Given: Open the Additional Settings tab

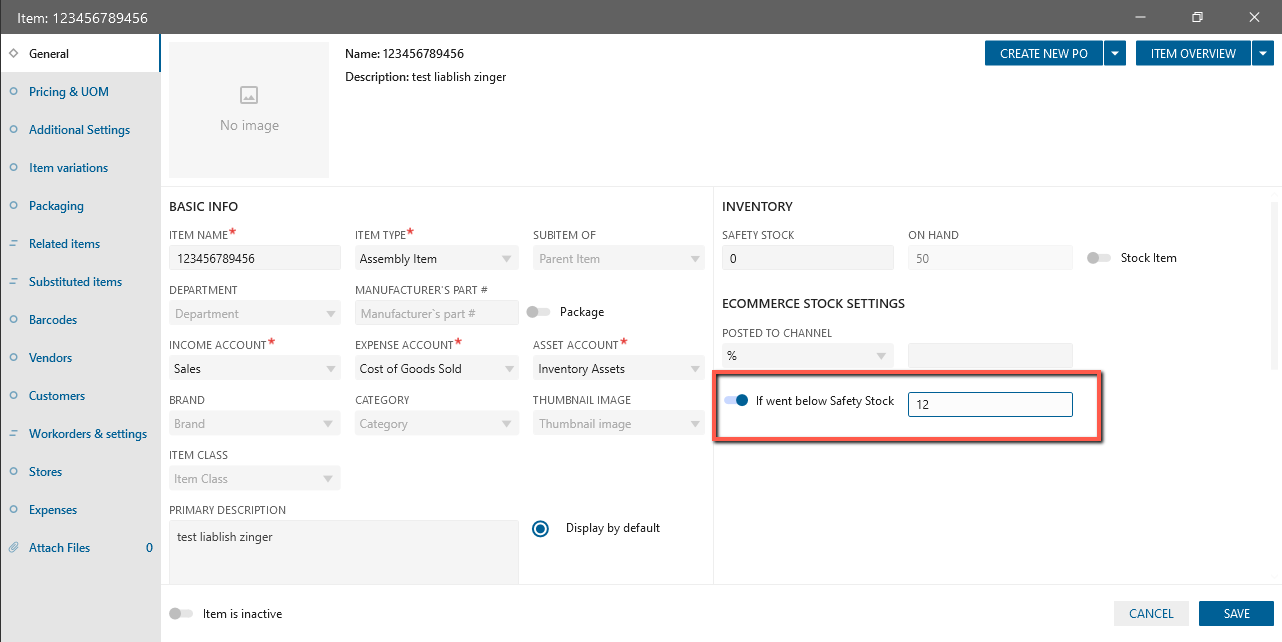Looking at the screenshot, I should coord(79,130).
